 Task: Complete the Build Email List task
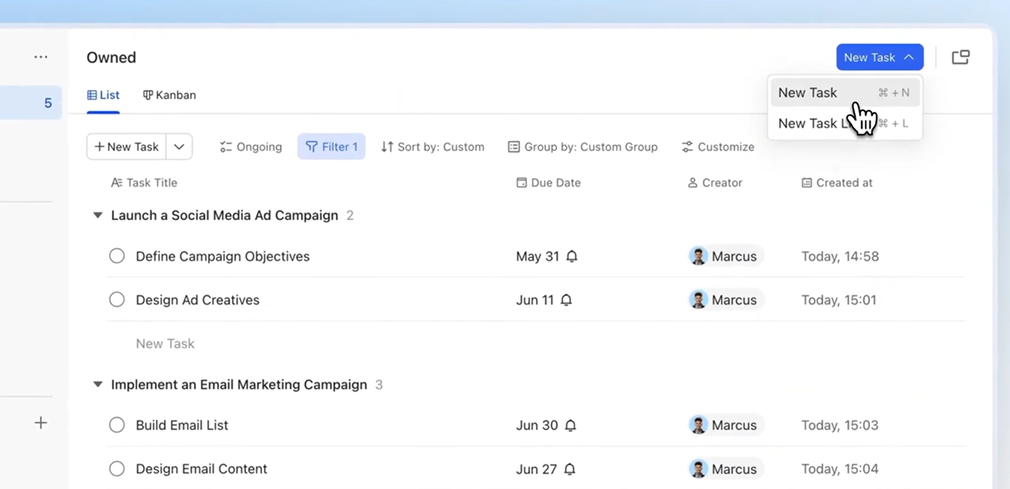pyautogui.click(x=117, y=425)
